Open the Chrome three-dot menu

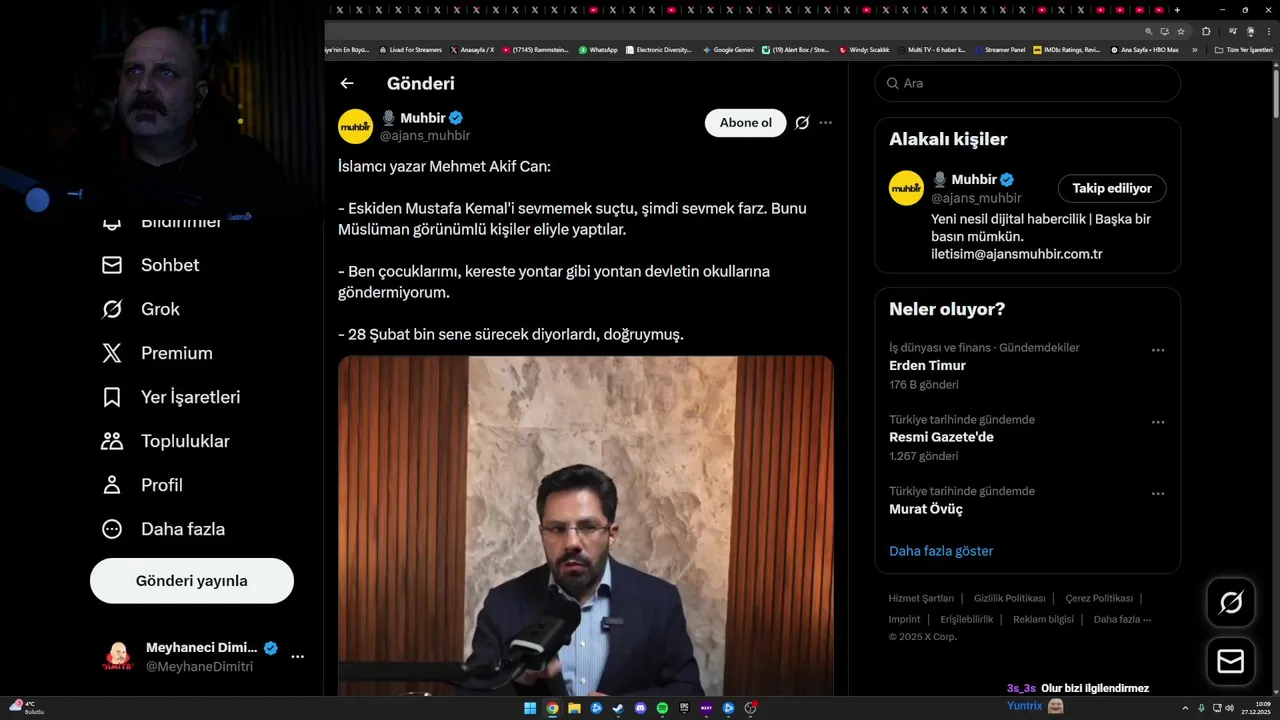[1268, 31]
